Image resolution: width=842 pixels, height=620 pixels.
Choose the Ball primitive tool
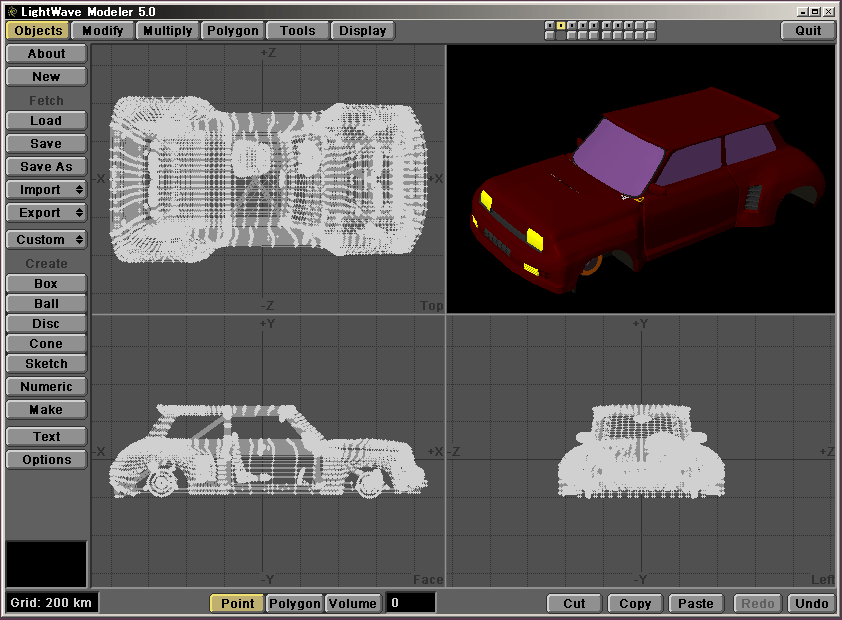(x=46, y=304)
